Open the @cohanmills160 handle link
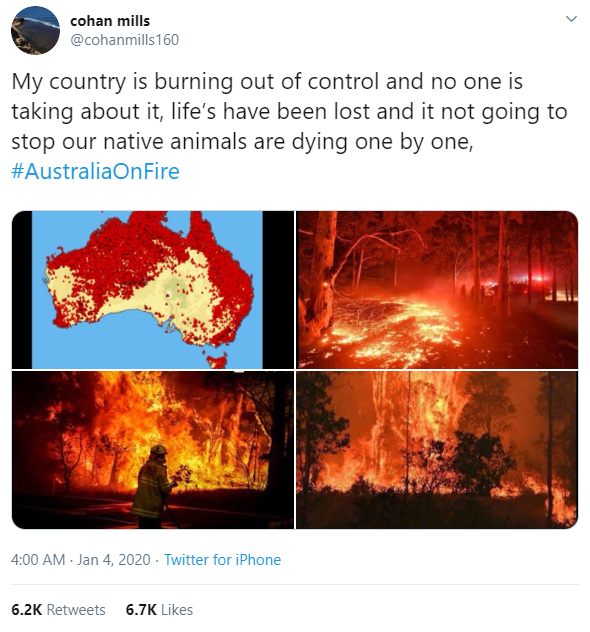Image resolution: width=590 pixels, height=632 pixels. click(125, 40)
